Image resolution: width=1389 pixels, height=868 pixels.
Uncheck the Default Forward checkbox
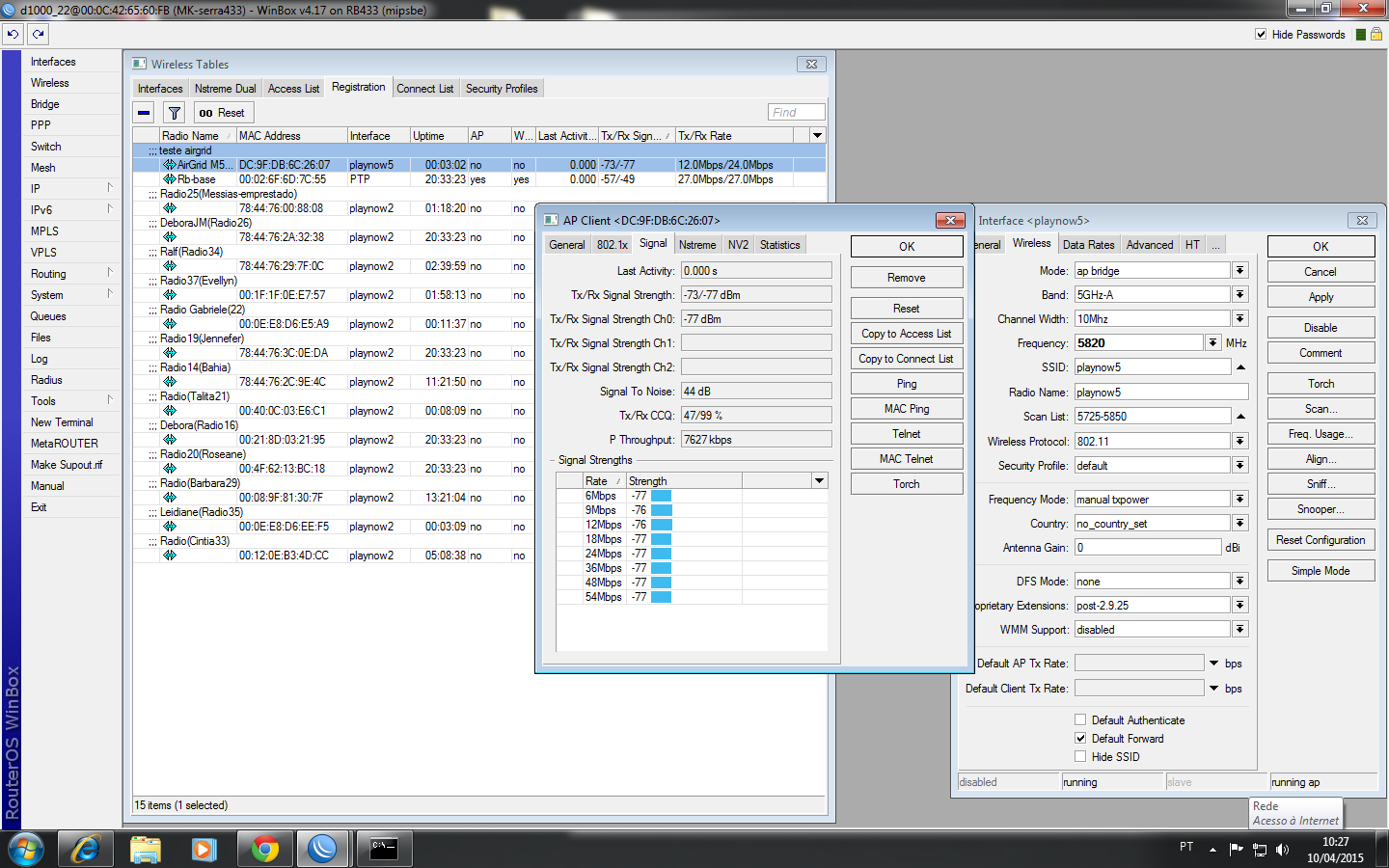click(x=1080, y=738)
